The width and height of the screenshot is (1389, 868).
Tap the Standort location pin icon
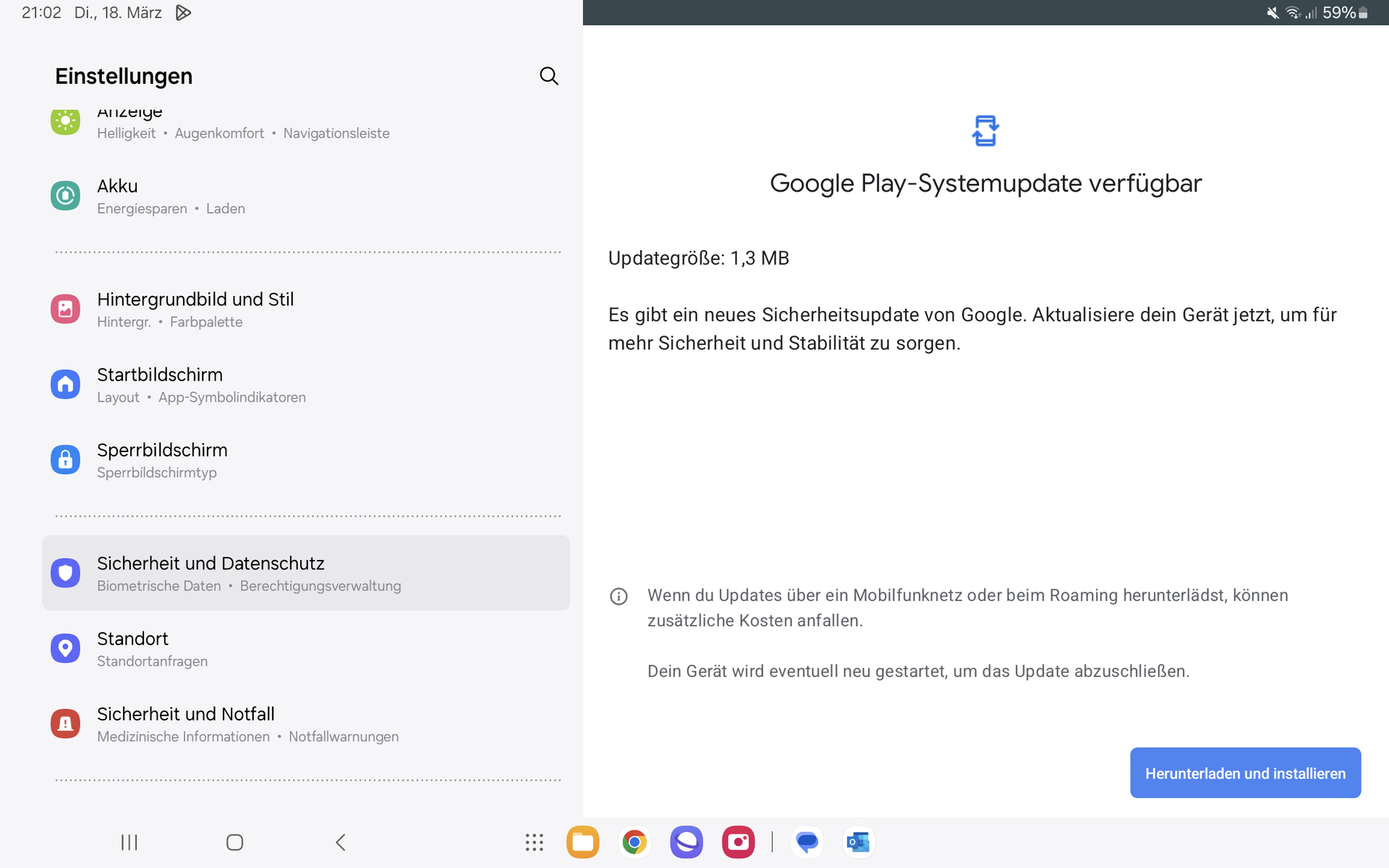pyautogui.click(x=65, y=648)
